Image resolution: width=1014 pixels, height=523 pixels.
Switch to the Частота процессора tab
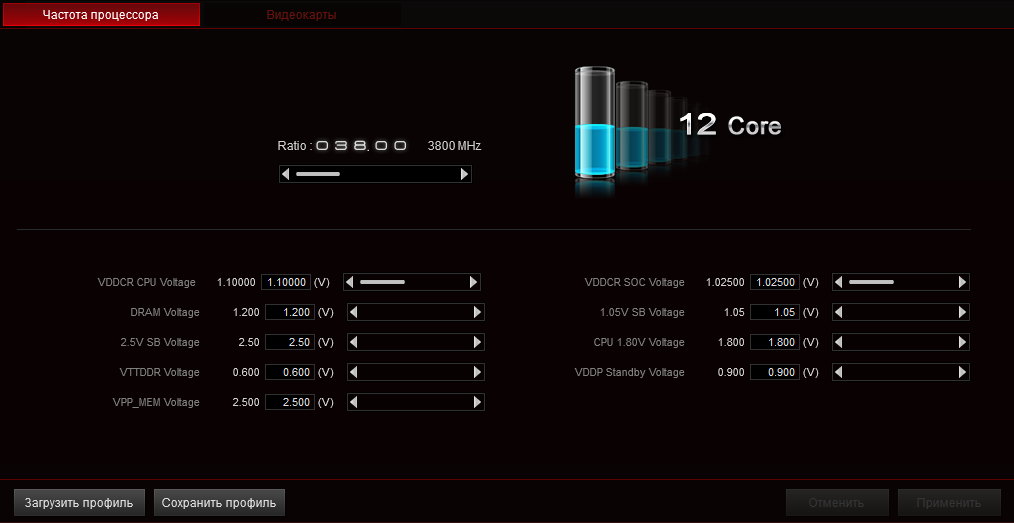click(101, 14)
